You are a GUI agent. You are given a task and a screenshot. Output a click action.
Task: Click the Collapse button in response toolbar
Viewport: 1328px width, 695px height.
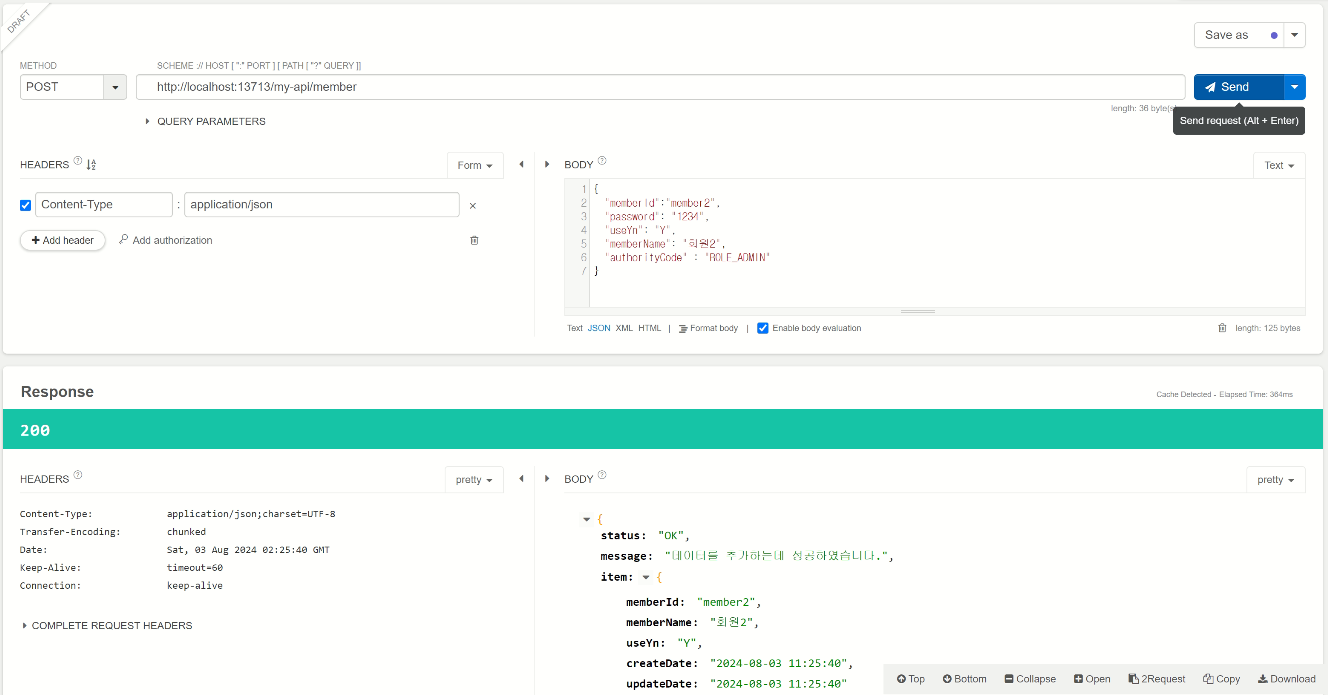(1030, 679)
